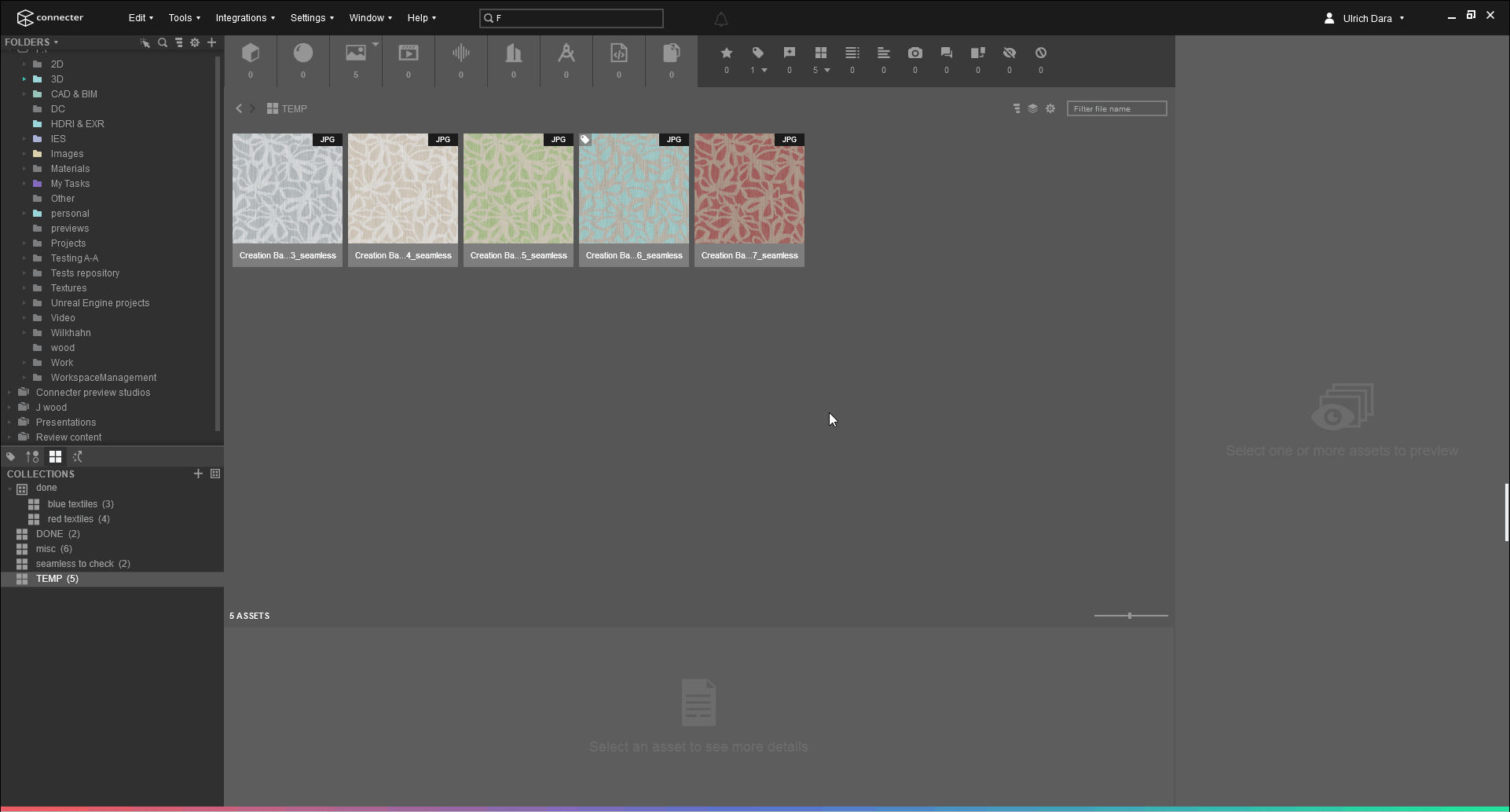Adjust thumbnail size slider
1510x812 pixels.
click(1130, 616)
